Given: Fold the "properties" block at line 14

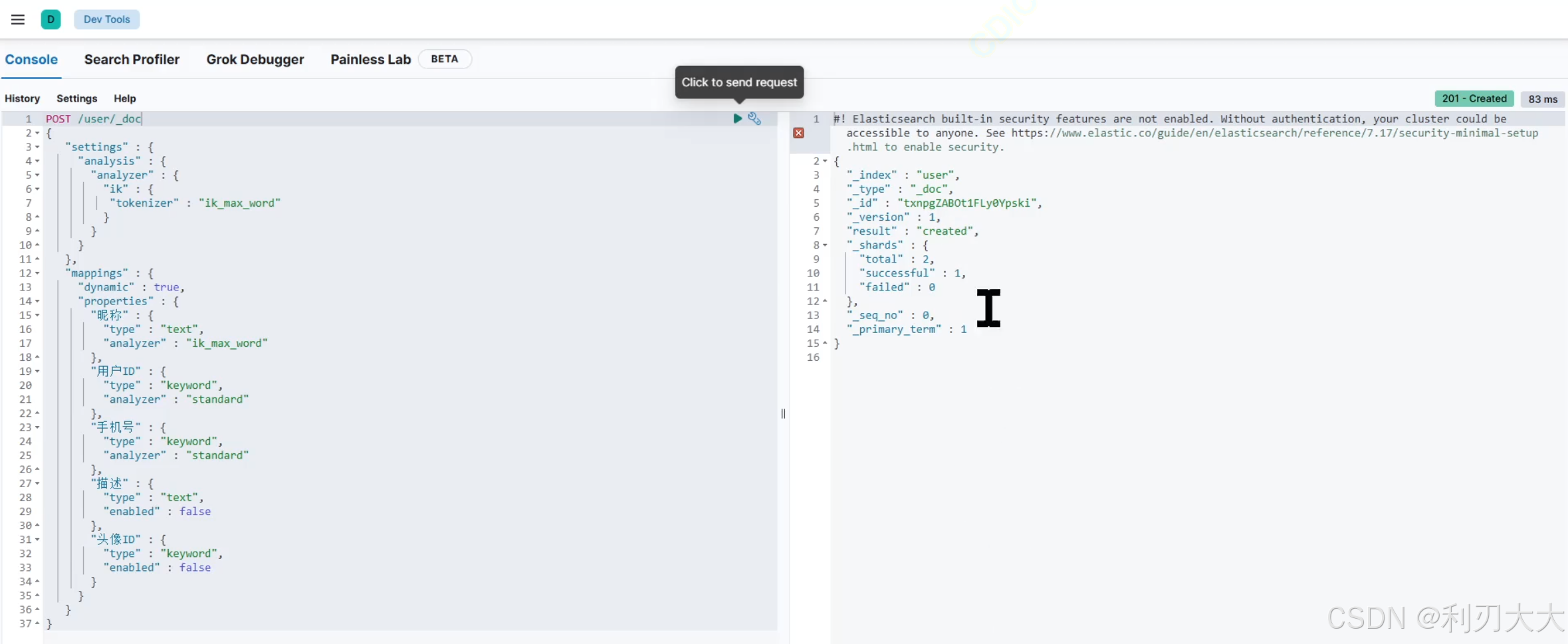Looking at the screenshot, I should (37, 301).
